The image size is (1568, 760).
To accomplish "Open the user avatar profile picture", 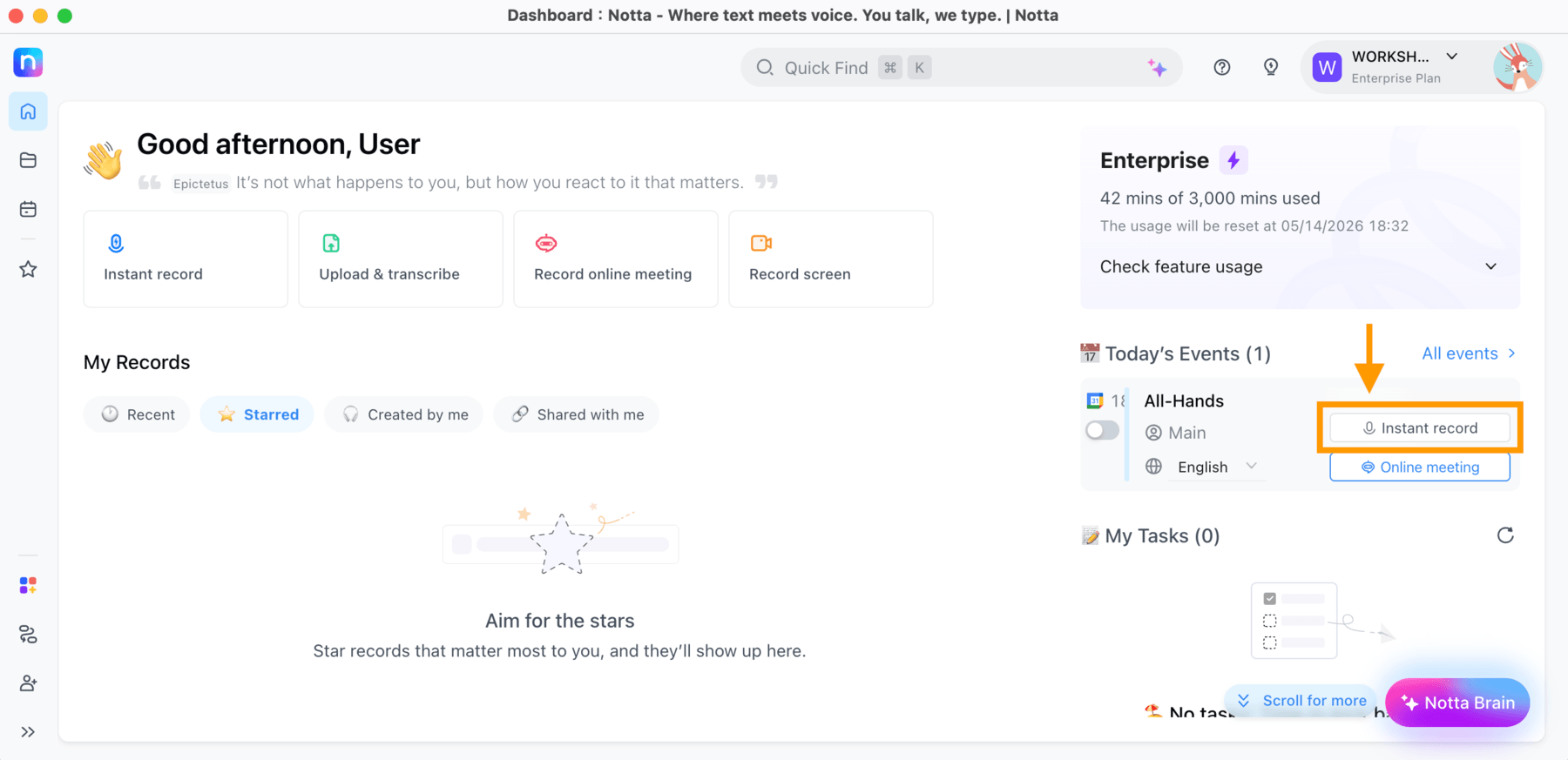I will pos(1517,67).
